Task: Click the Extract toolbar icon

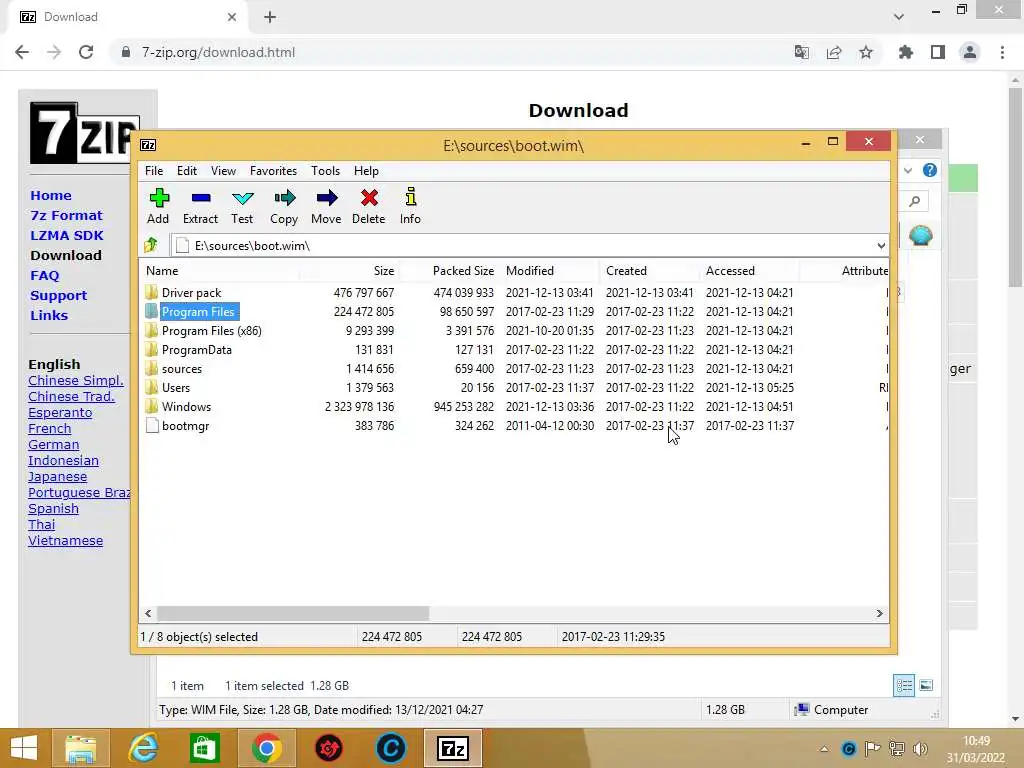Action: point(200,198)
